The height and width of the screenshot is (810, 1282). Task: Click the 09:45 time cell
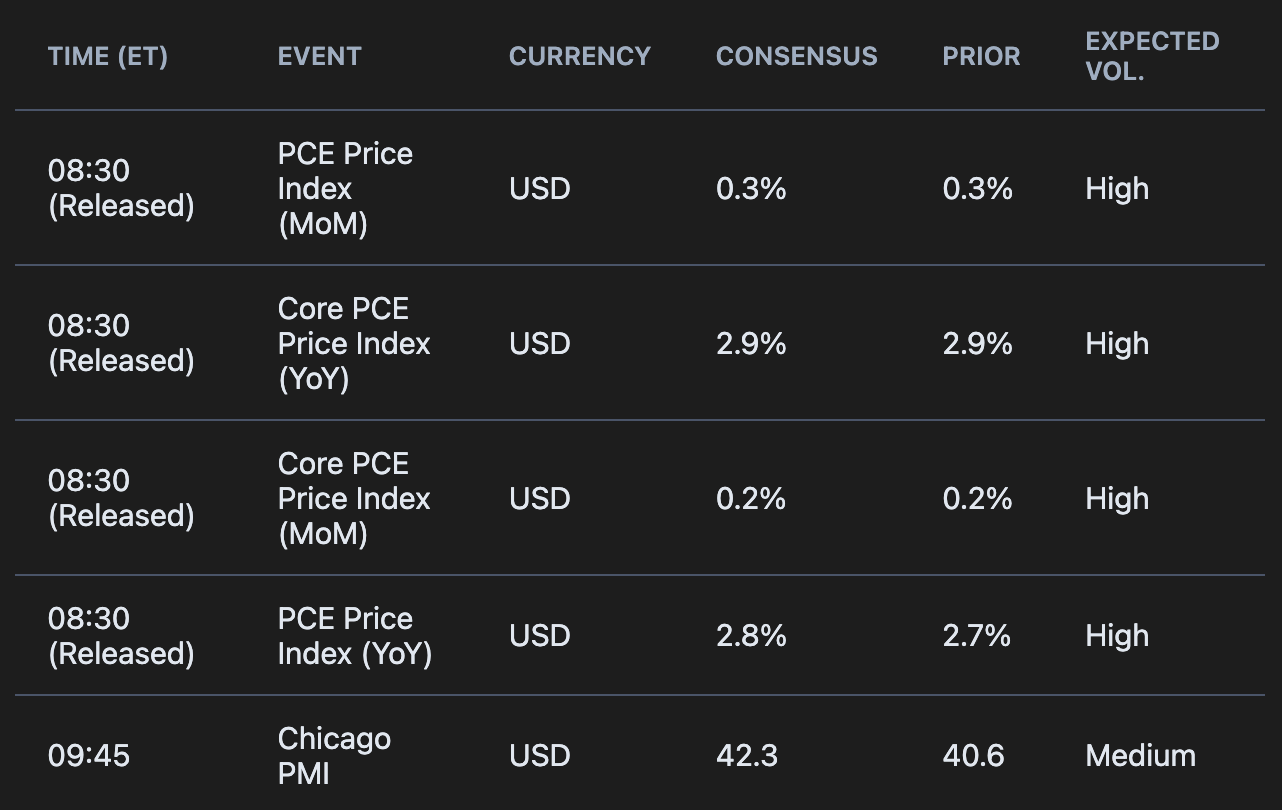click(x=89, y=755)
